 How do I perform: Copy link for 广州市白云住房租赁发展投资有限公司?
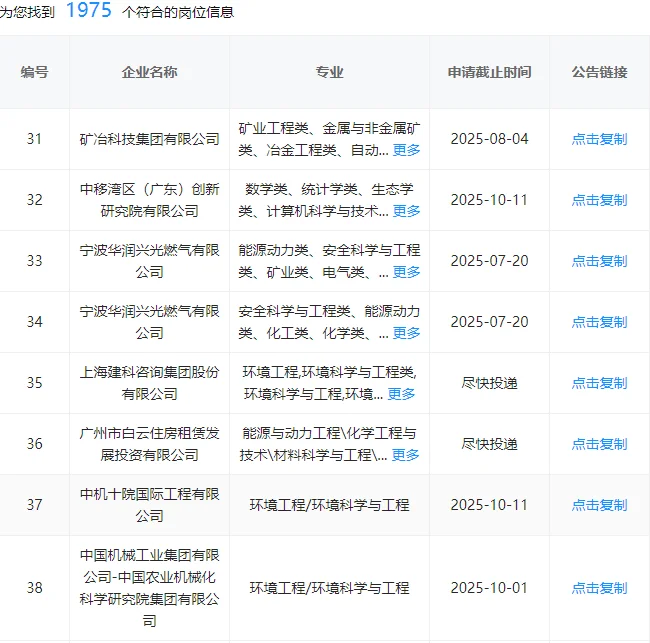[599, 444]
